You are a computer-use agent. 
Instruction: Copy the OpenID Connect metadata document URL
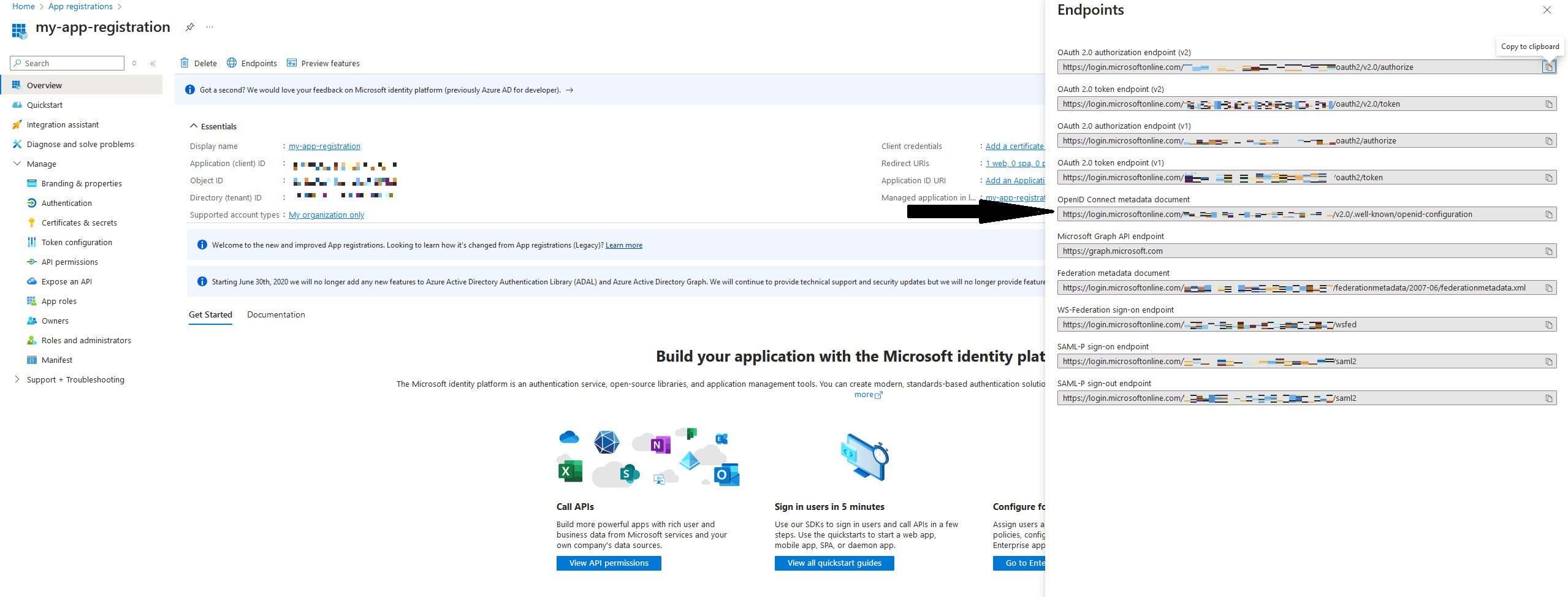[1548, 215]
